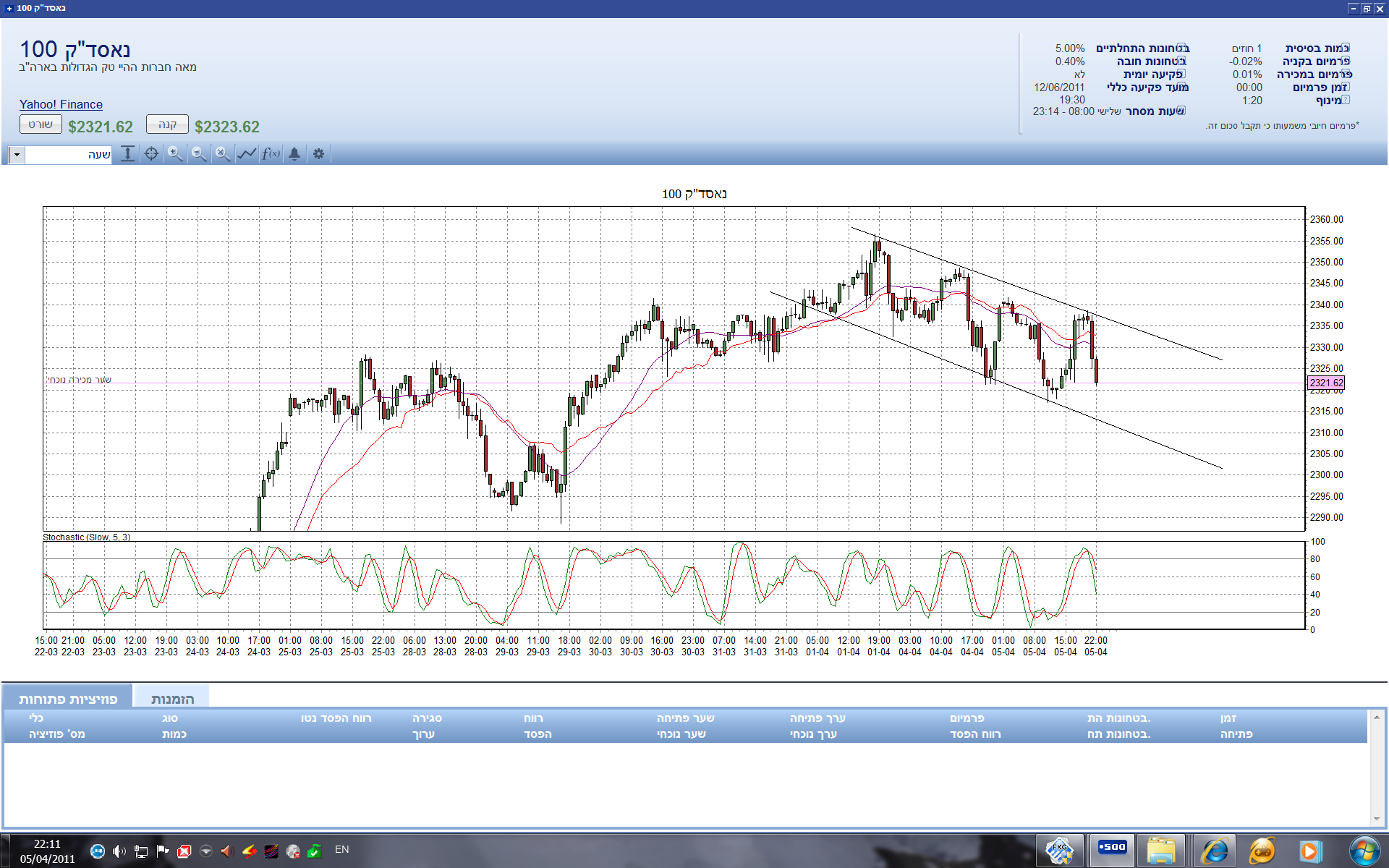Set a price alert with bell icon
Image resolution: width=1389 pixels, height=868 pixels.
click(294, 153)
